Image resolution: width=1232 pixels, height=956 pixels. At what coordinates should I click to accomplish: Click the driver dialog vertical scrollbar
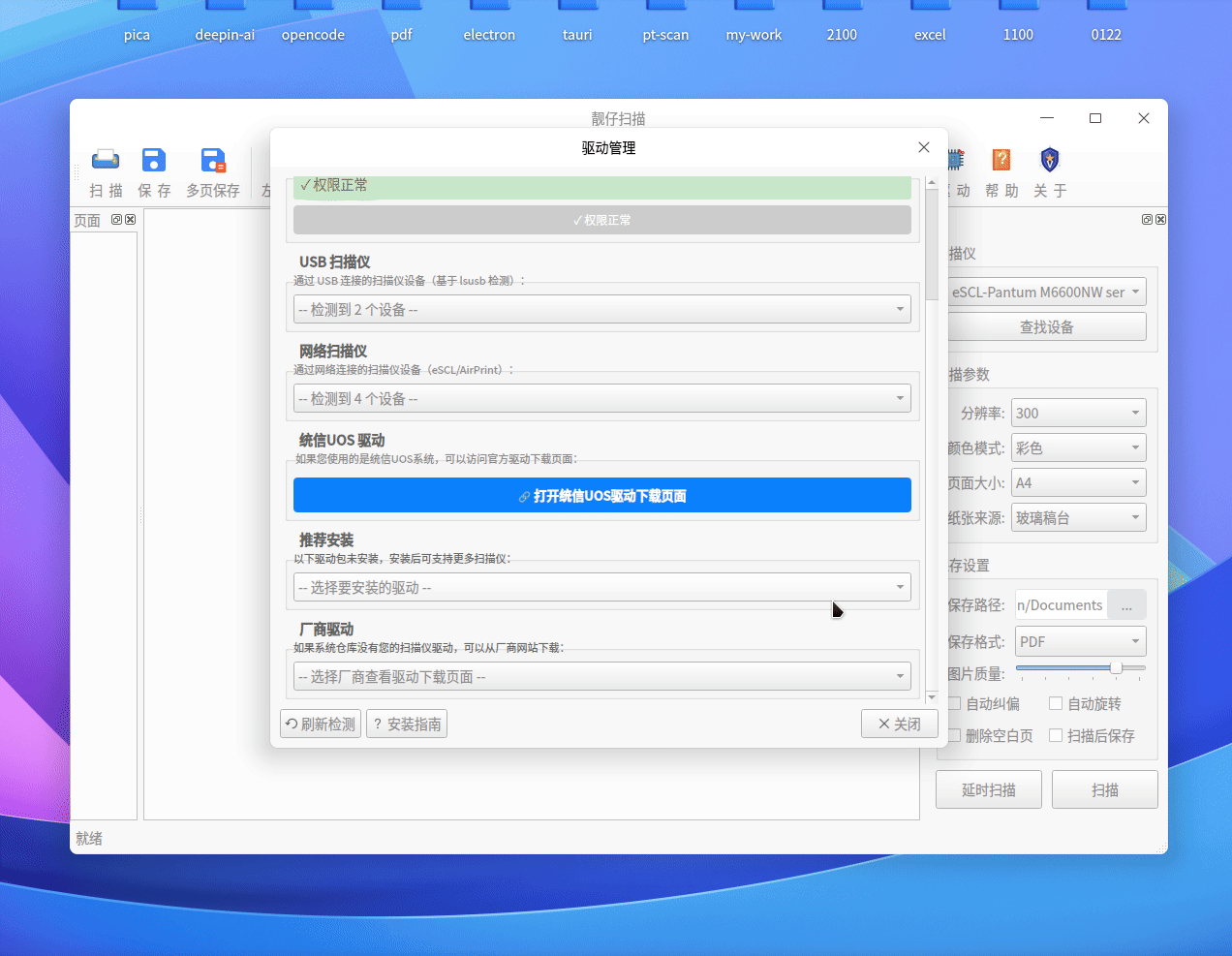point(932,436)
